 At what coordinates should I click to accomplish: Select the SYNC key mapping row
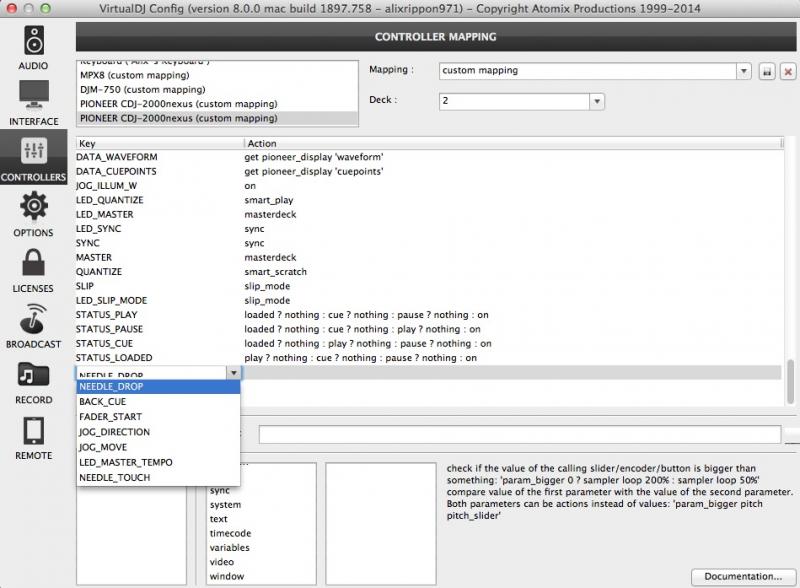pyautogui.click(x=429, y=243)
